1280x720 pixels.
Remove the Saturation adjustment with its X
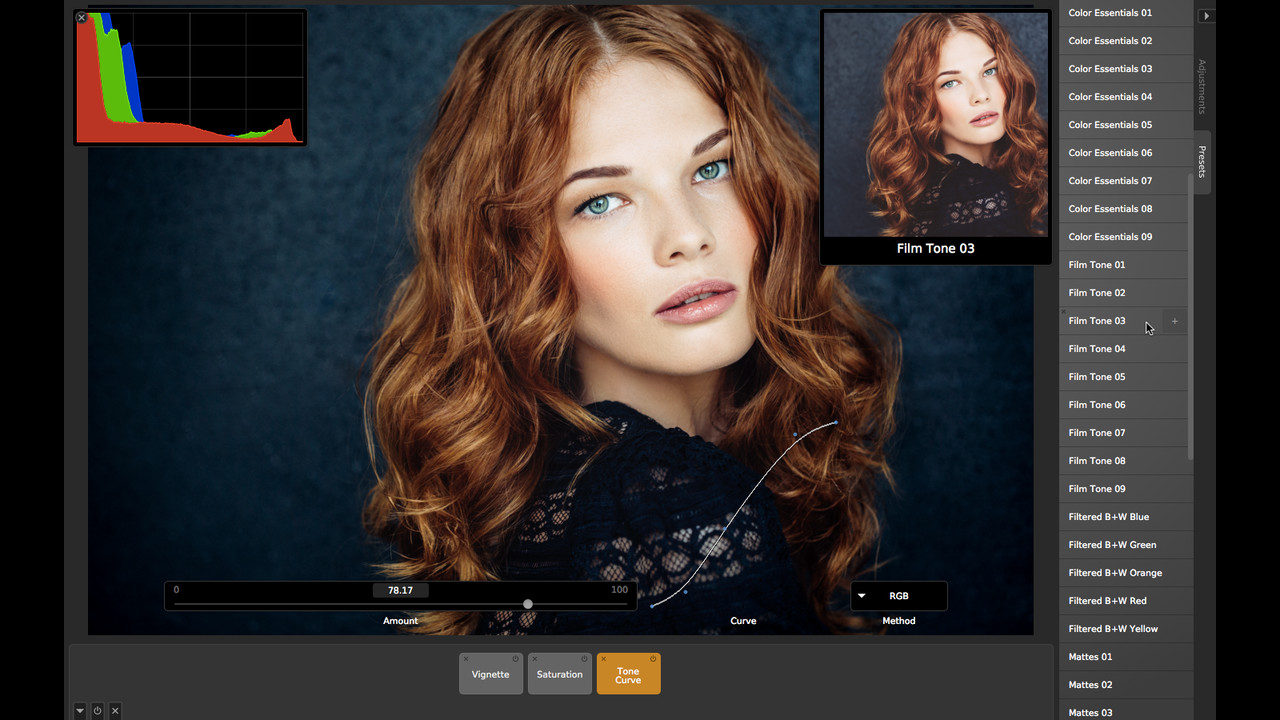click(x=535, y=659)
